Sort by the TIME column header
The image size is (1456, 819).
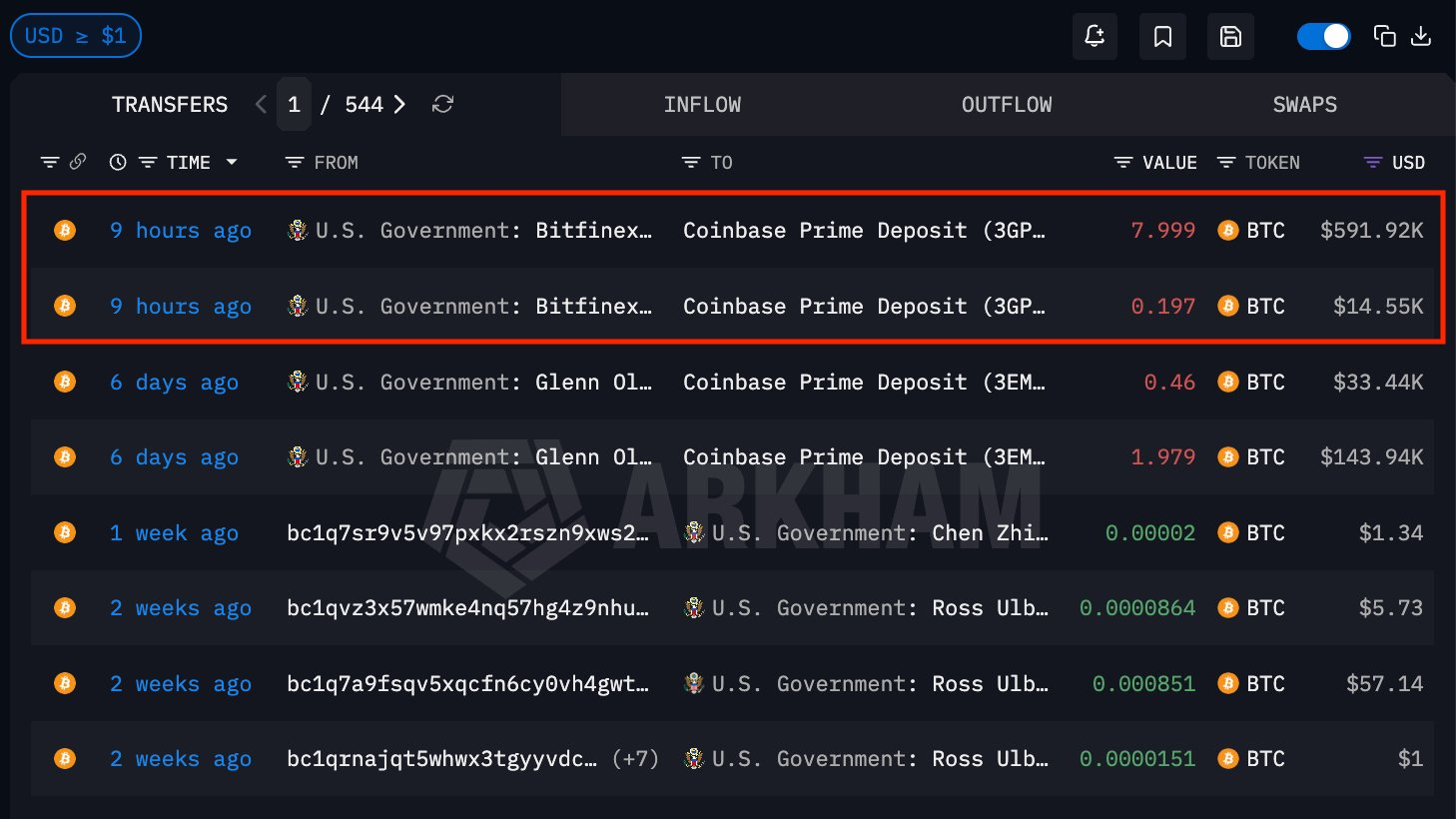click(188, 162)
